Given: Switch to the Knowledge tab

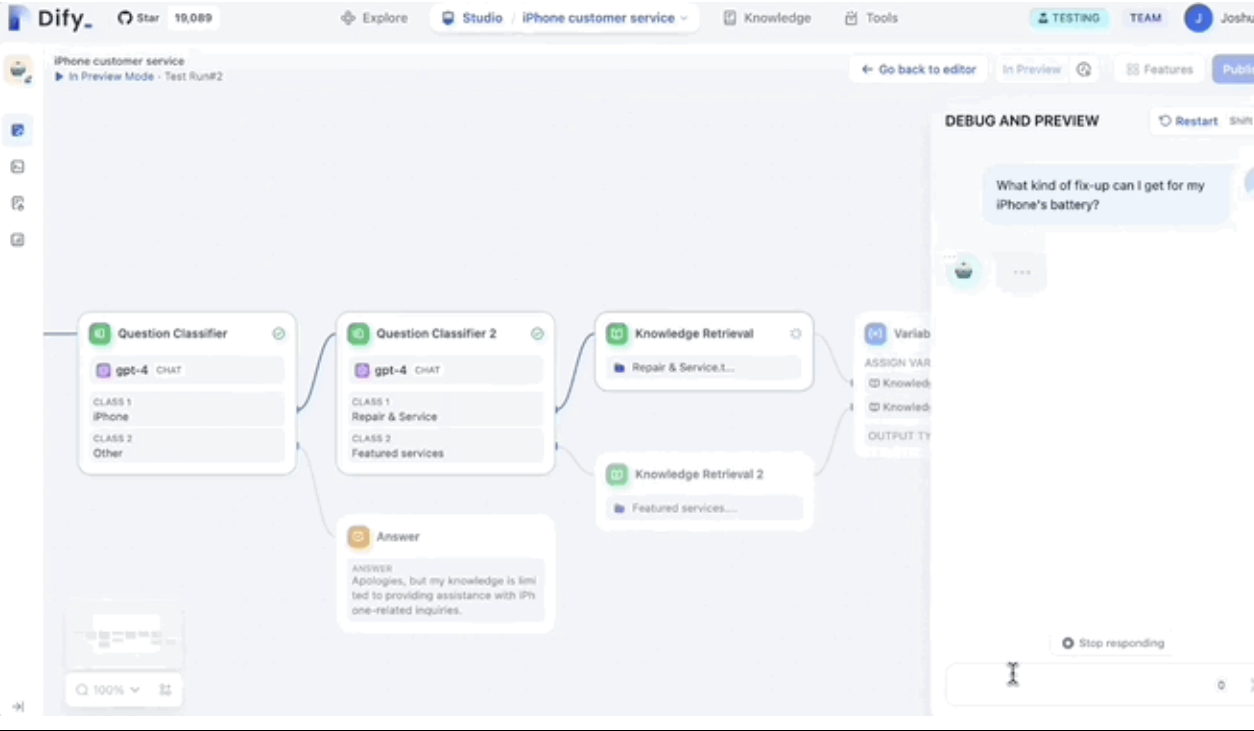Looking at the screenshot, I should click(x=767, y=18).
